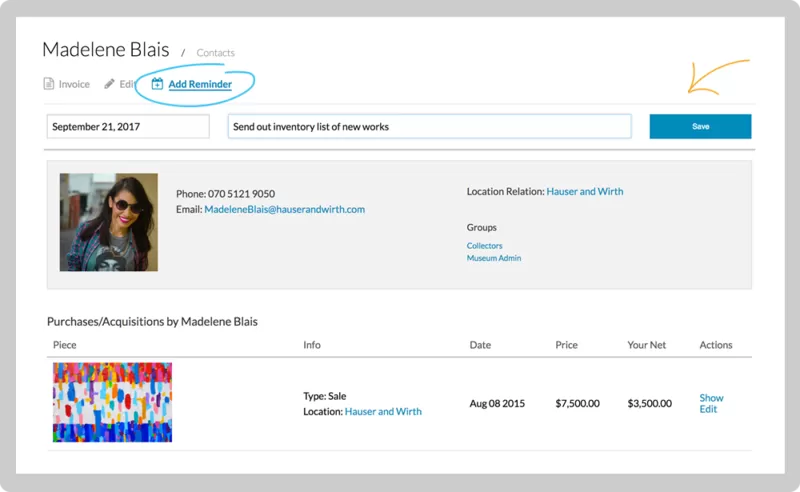Click the Type: Sale text
The width and height of the screenshot is (800, 492).
pyautogui.click(x=324, y=396)
